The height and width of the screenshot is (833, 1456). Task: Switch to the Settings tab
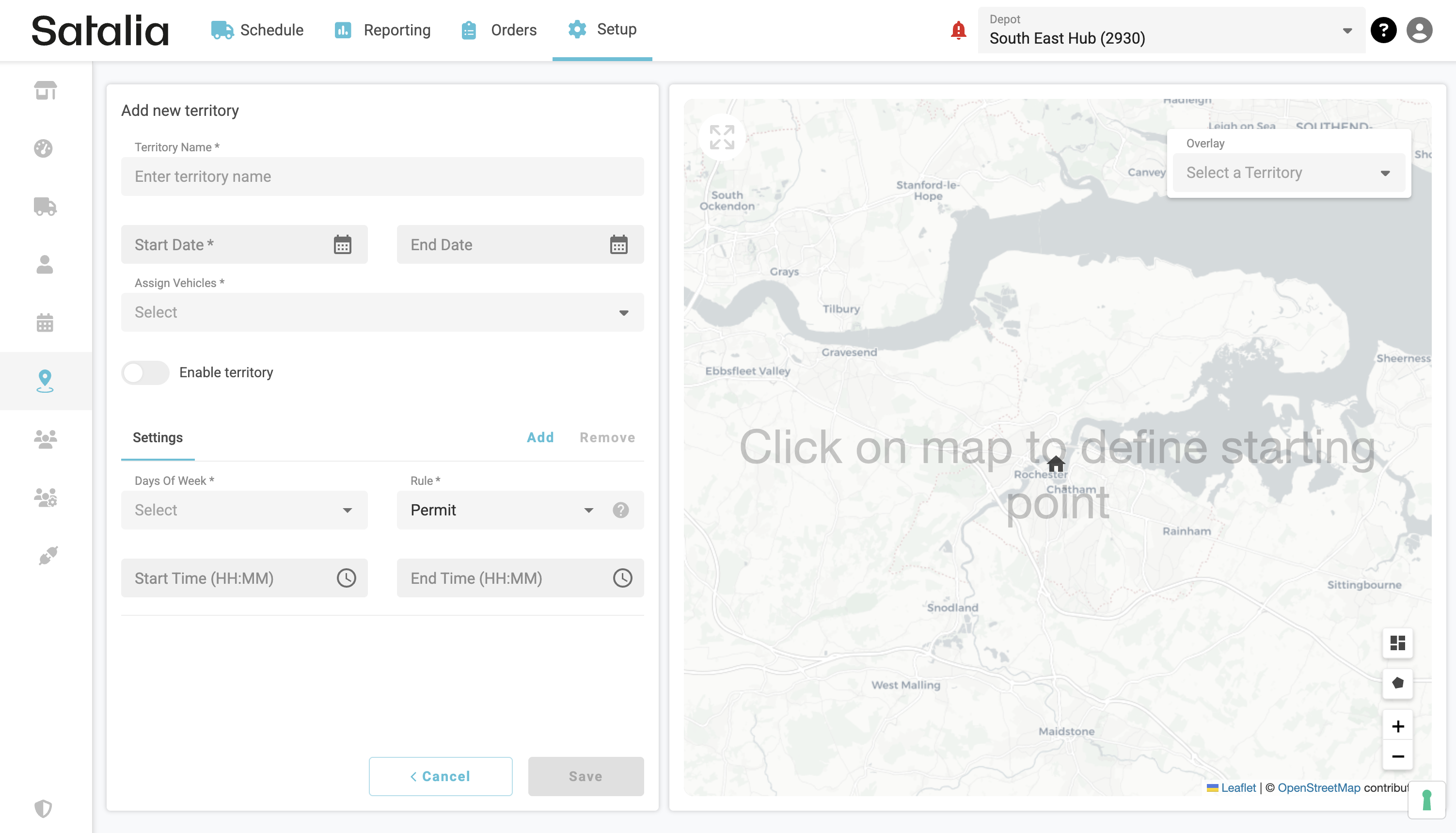click(x=157, y=438)
